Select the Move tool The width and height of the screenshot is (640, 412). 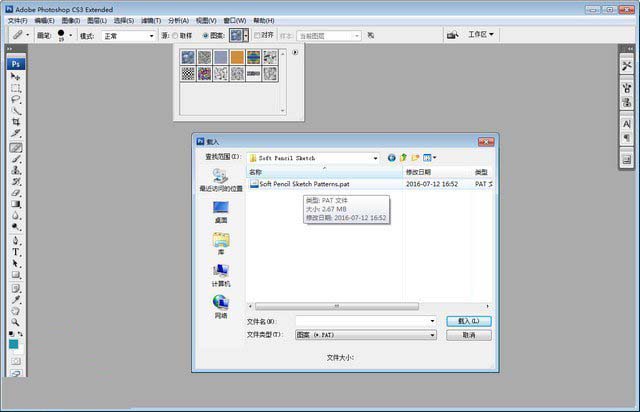[x=16, y=76]
